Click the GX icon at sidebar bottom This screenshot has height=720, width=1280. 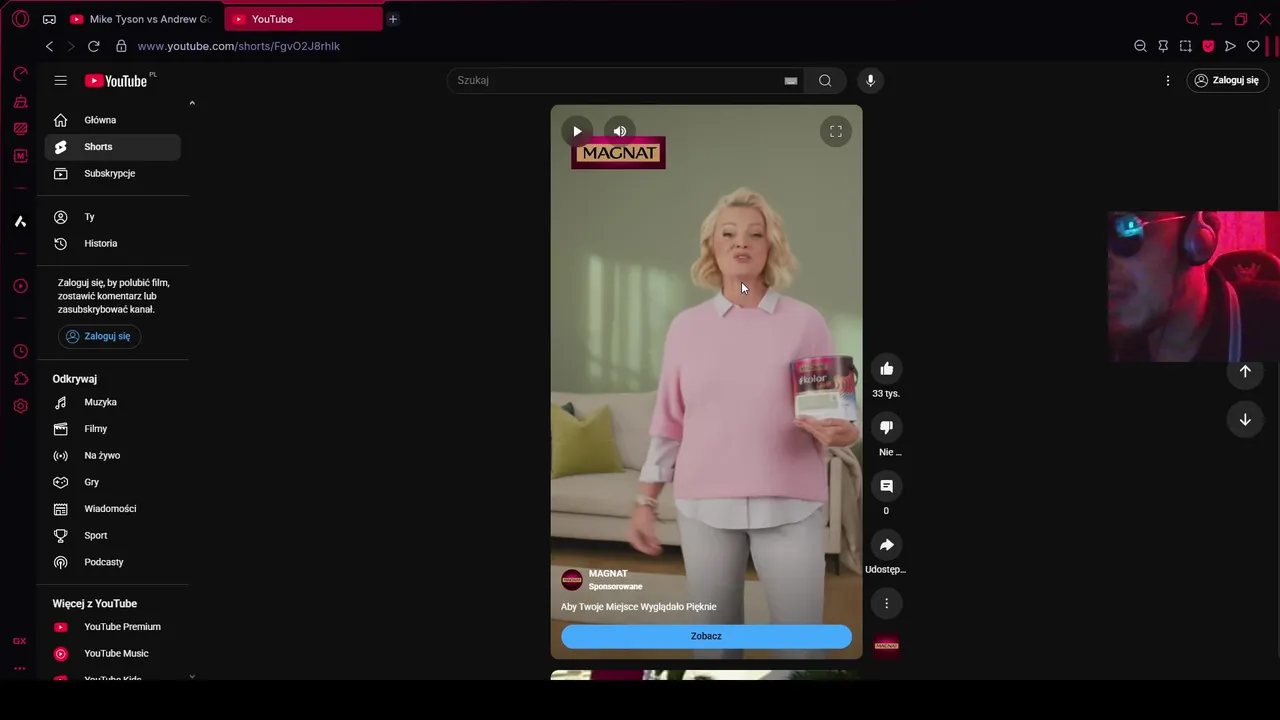[20, 641]
